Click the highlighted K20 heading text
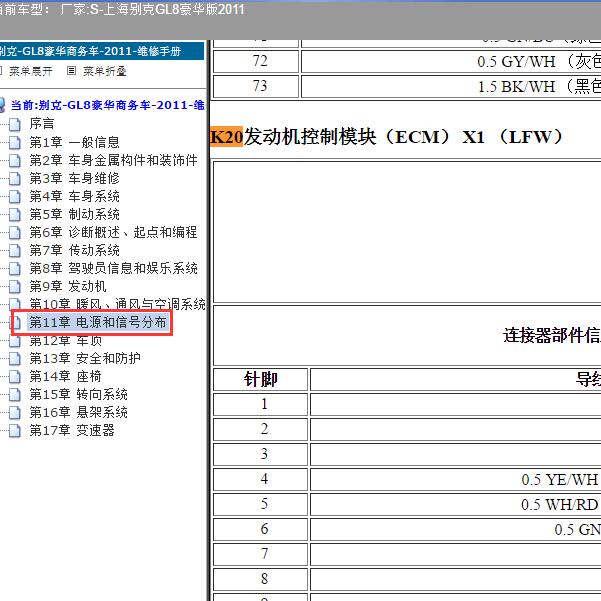This screenshot has height=601, width=601. [227, 137]
